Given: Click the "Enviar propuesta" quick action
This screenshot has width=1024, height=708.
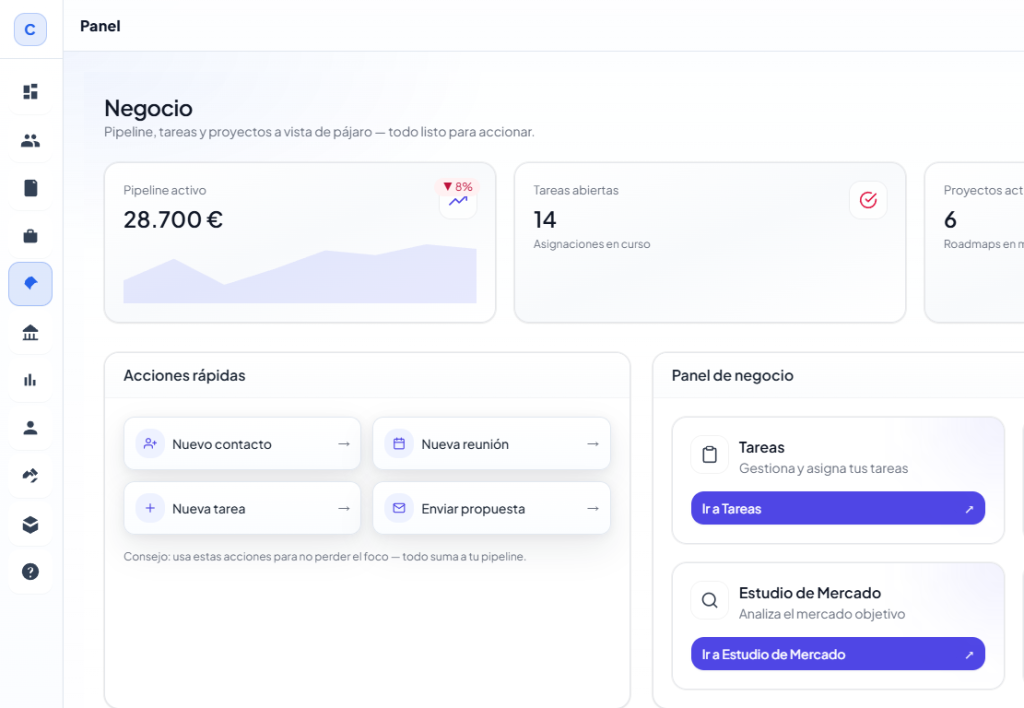Looking at the screenshot, I should [491, 508].
